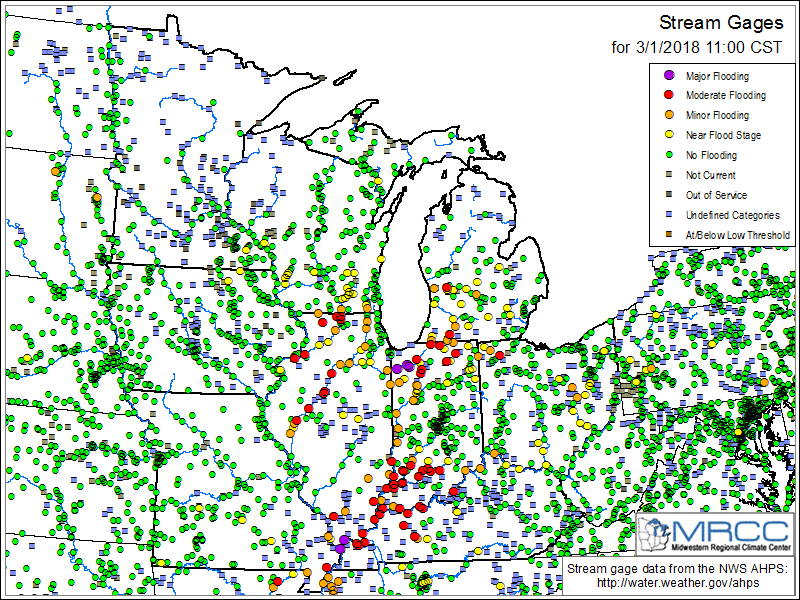Select the "Undefined Categories" legend label
Viewport: 800px width, 600px height.
click(732, 215)
